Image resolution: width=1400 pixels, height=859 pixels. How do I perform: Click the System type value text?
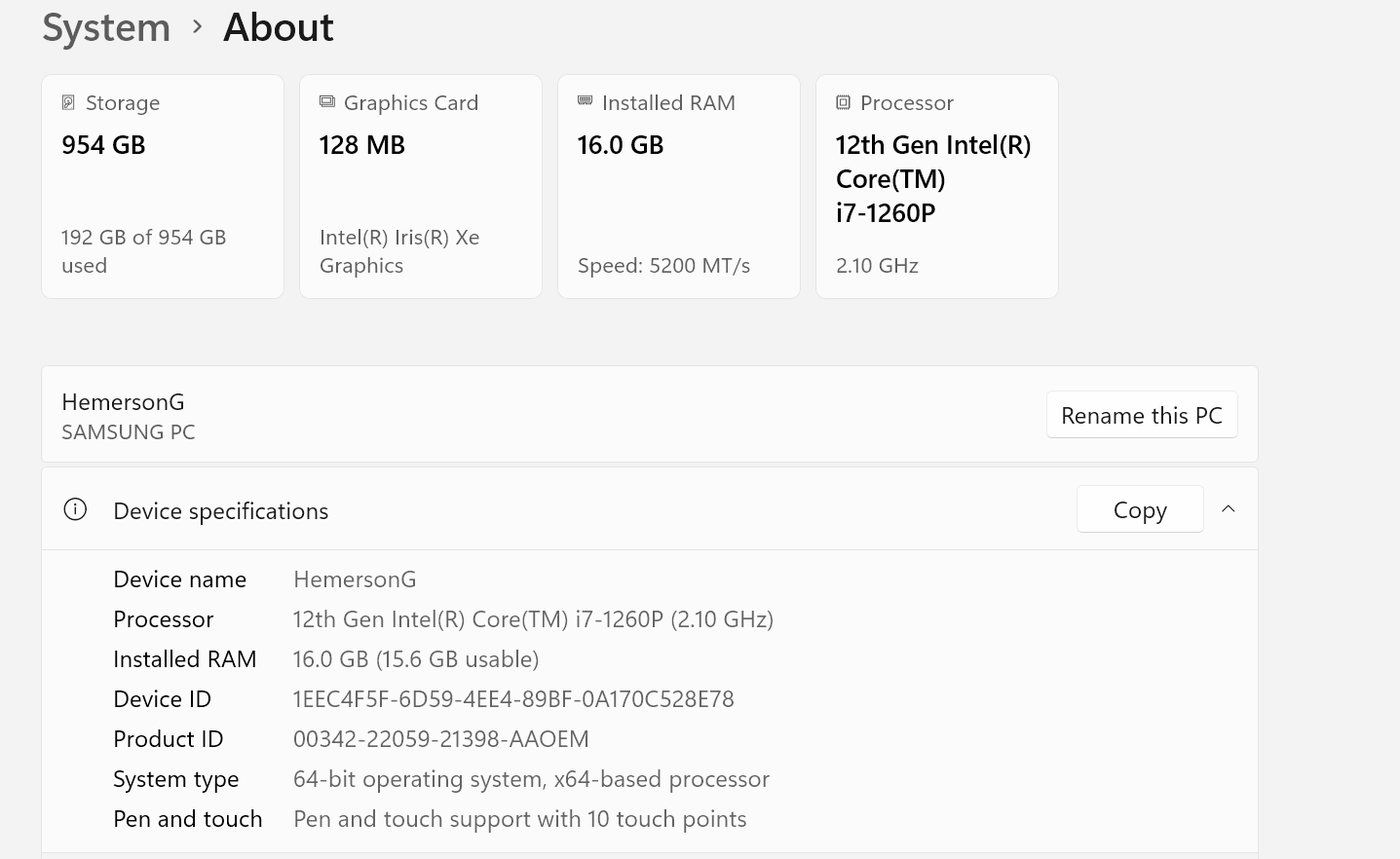coord(531,779)
